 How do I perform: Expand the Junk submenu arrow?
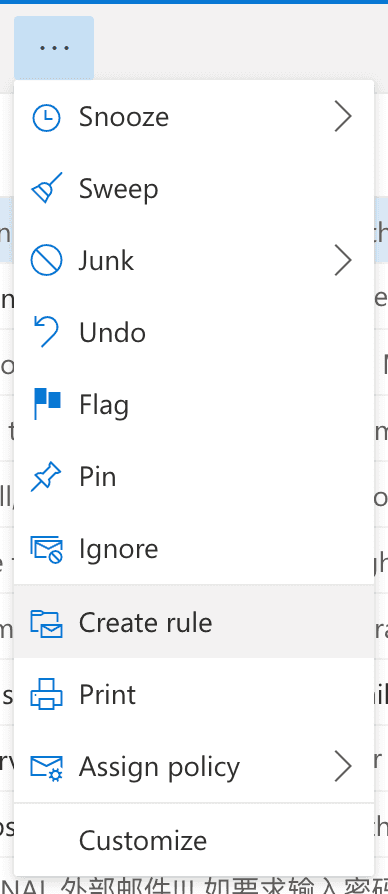[342, 261]
